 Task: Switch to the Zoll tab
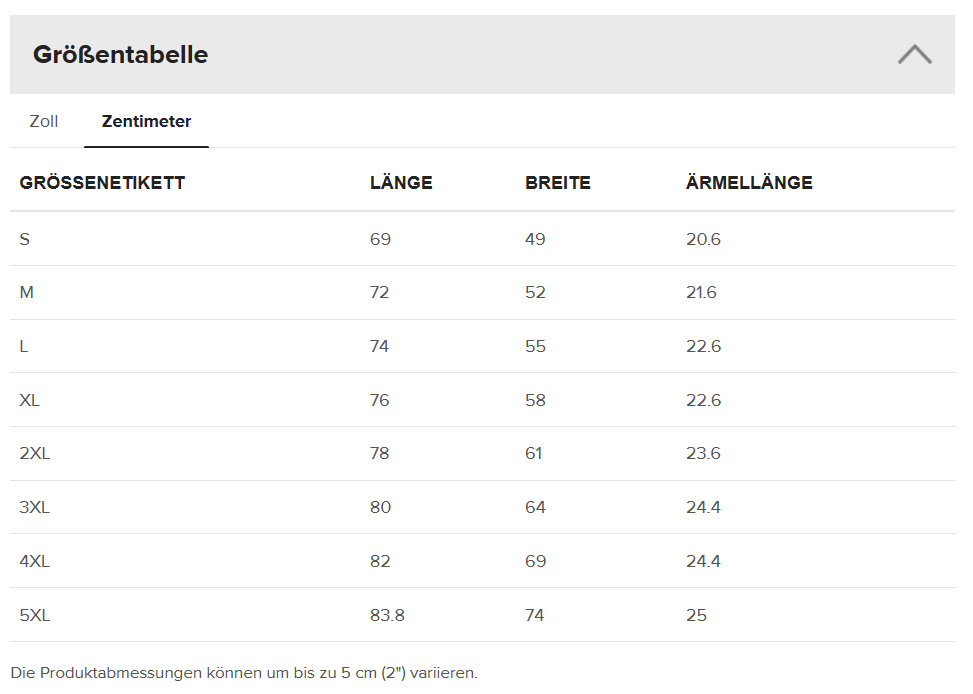[44, 122]
